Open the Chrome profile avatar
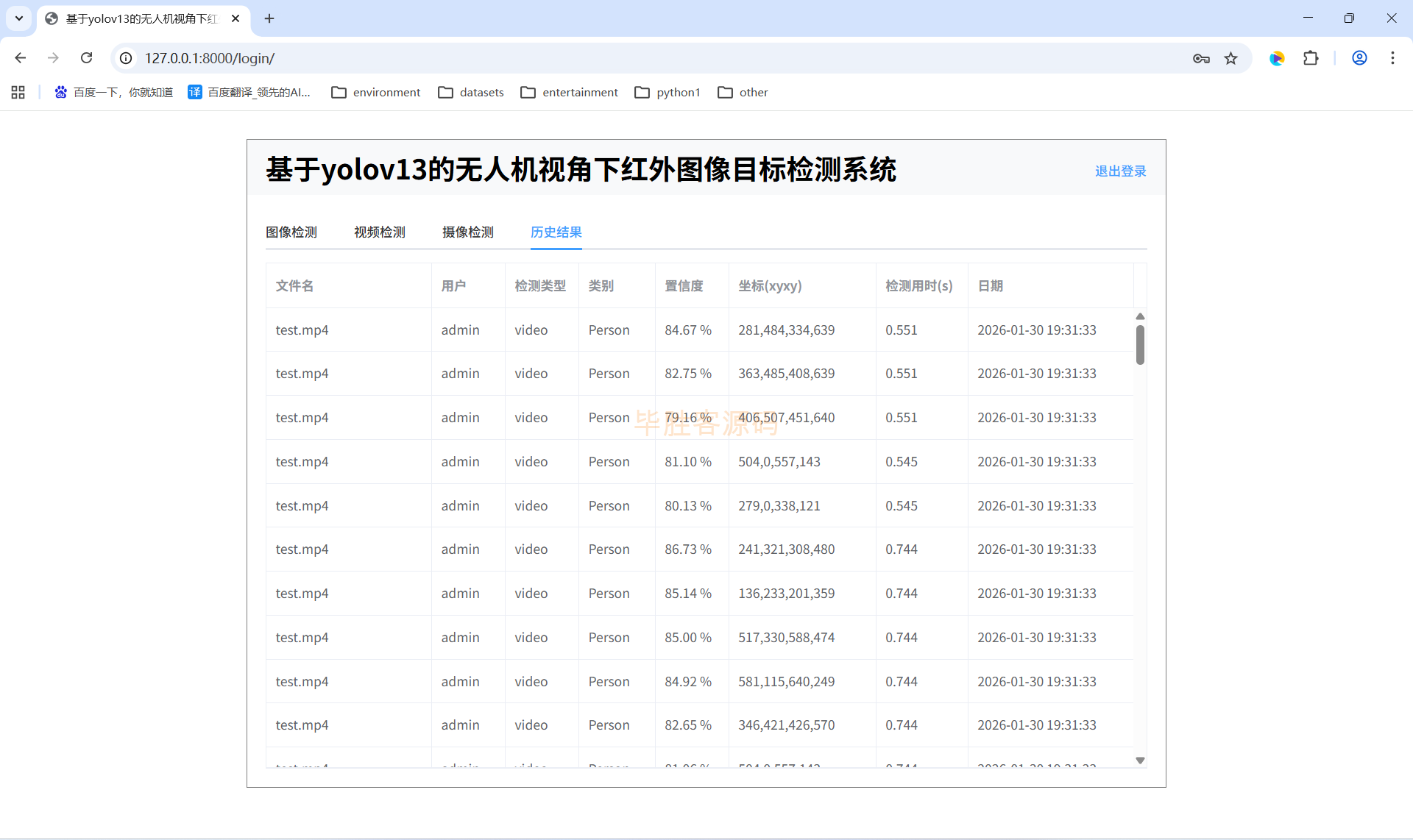Screen dimensions: 1413x840 pos(1359,58)
